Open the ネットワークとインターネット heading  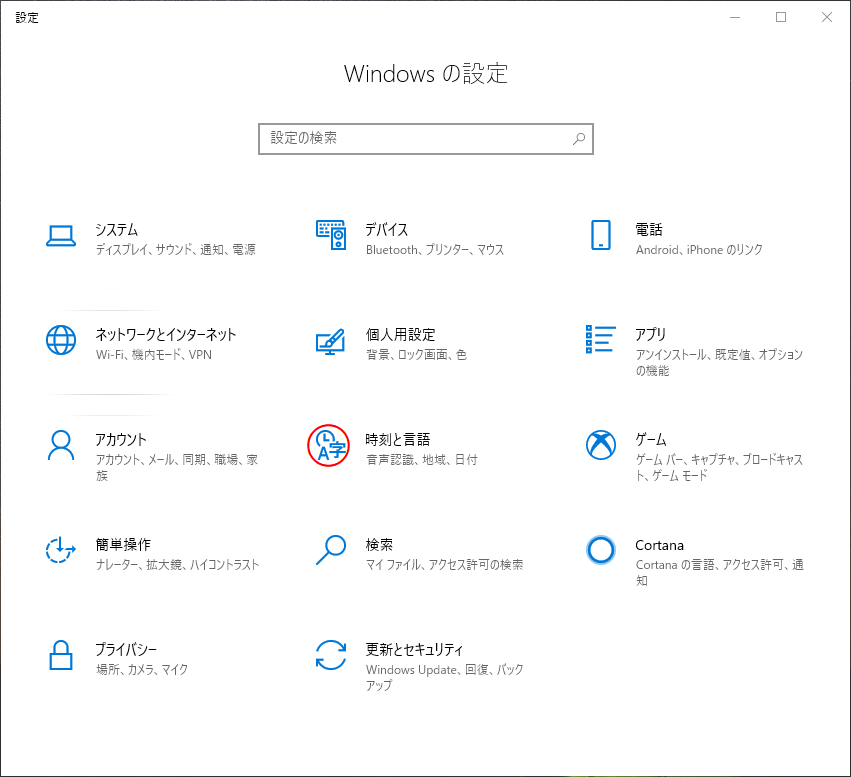click(166, 334)
